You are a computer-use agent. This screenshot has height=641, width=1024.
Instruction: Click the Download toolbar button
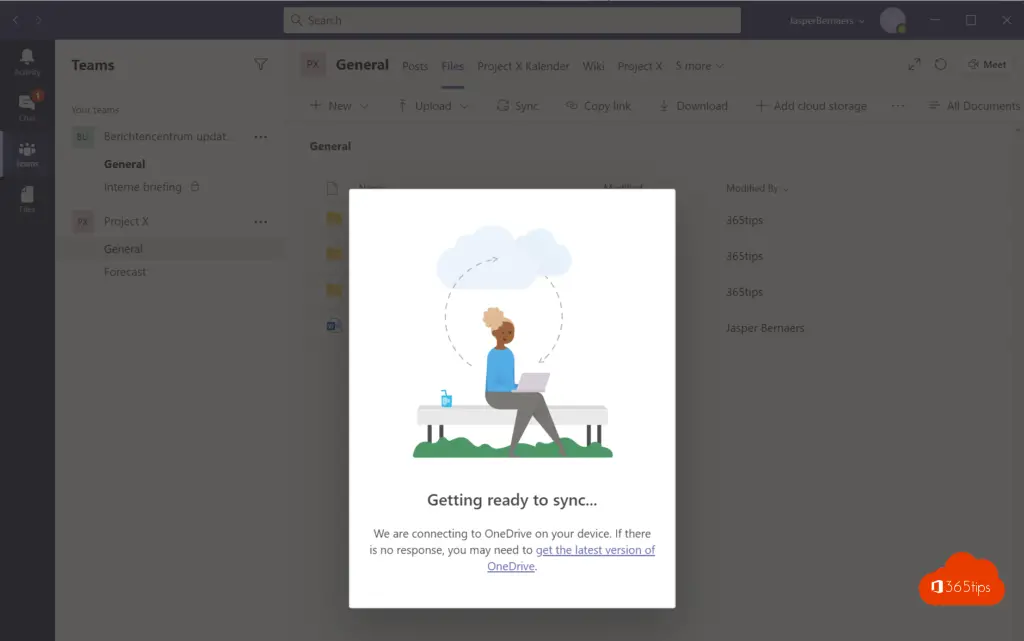[692, 106]
